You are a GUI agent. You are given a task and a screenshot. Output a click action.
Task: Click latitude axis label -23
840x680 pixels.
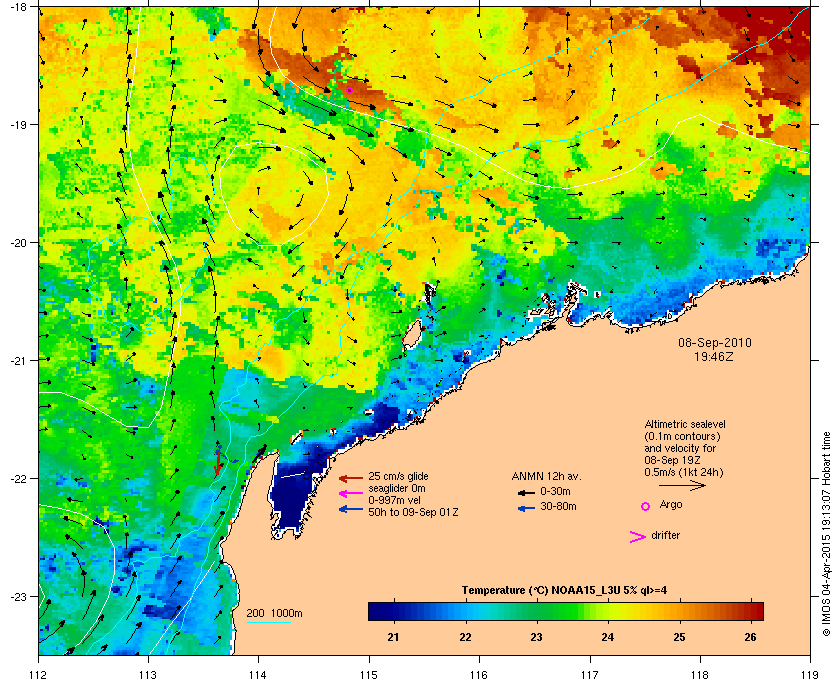pos(18,596)
